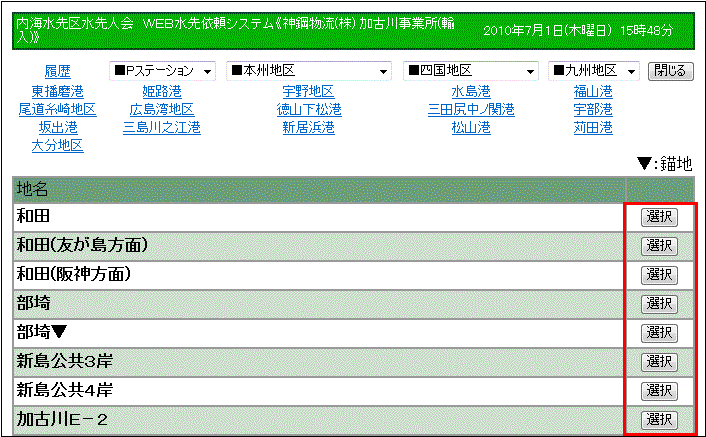Screen dimensions: 706x437
Task: Open the 水島港 link
Action: (471, 91)
